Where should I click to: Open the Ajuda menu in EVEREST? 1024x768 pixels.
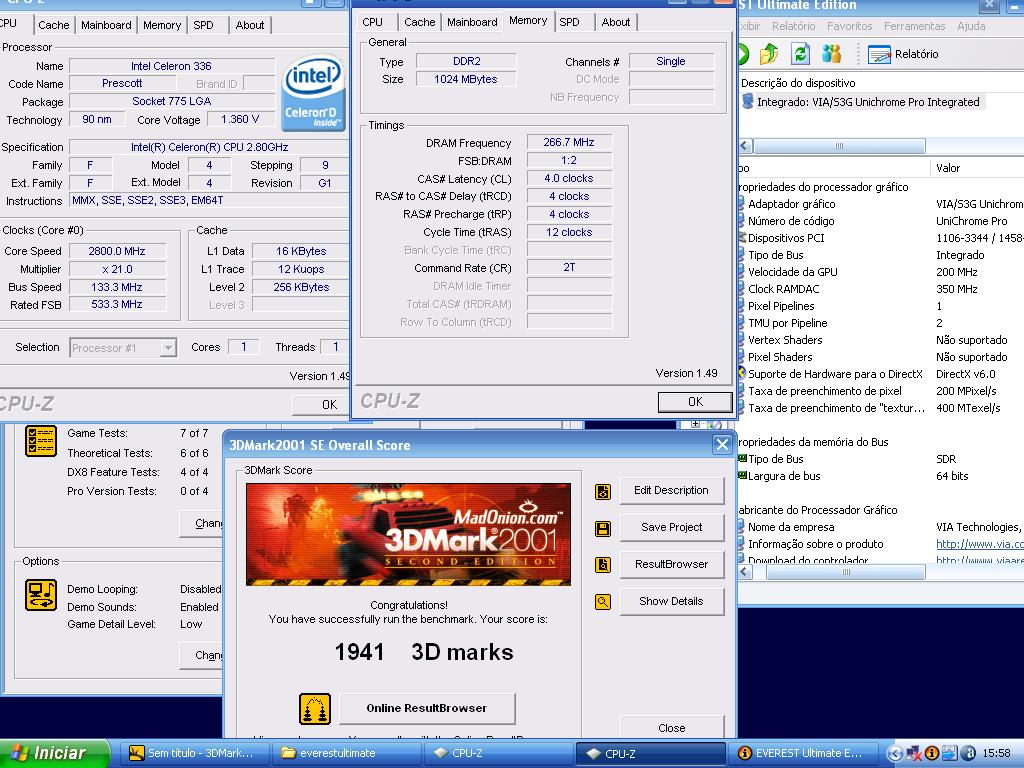[971, 26]
